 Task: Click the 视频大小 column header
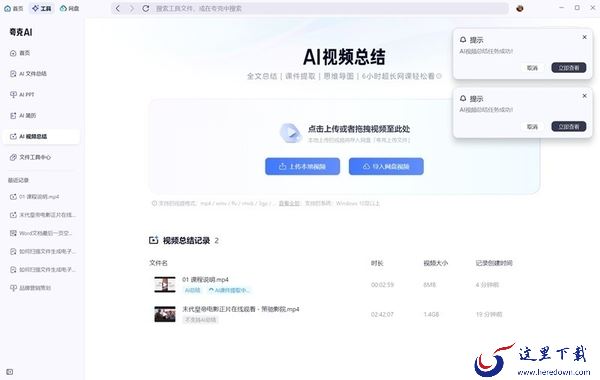point(435,263)
